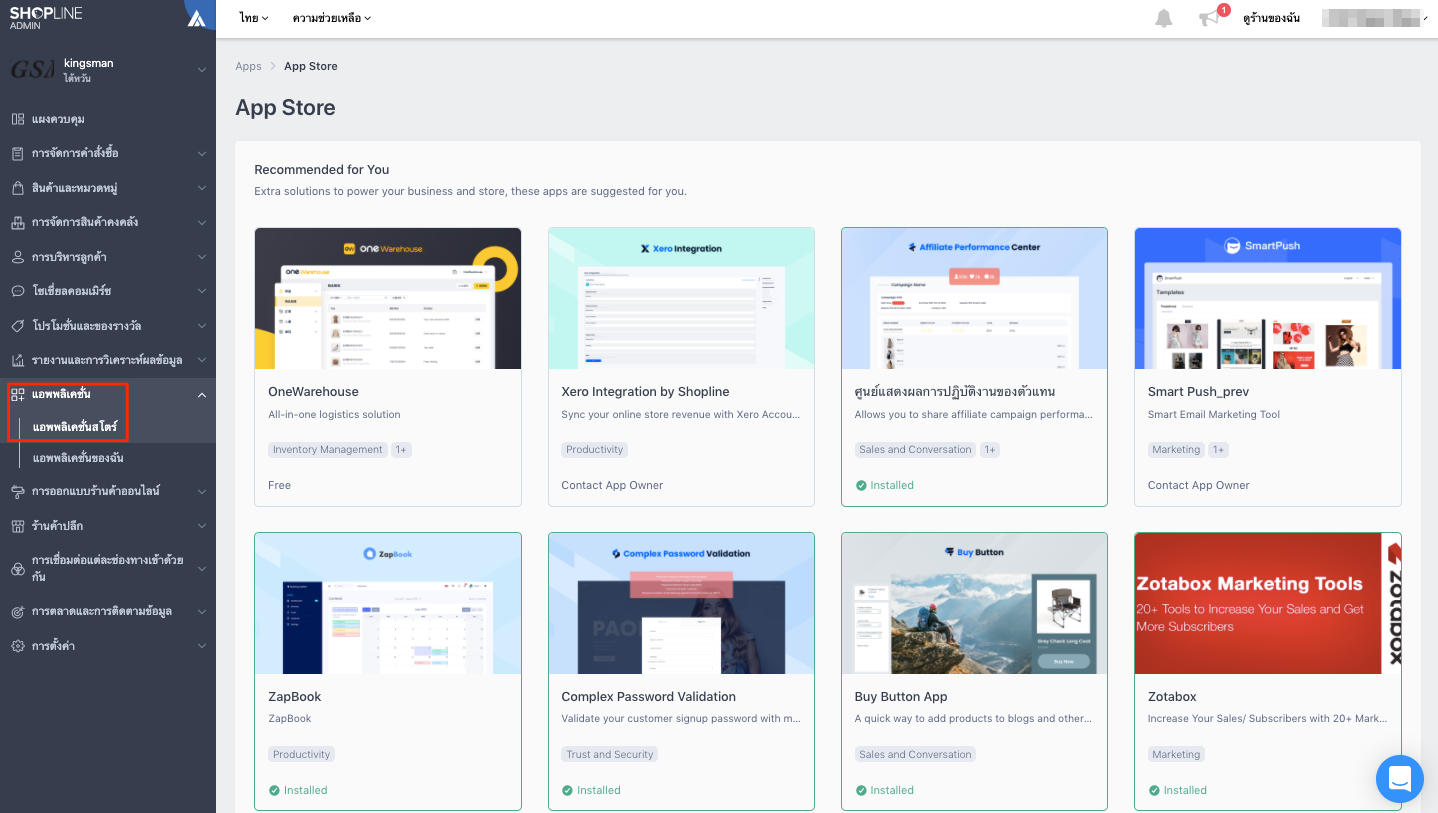
Task: Click the SHOPLINE Admin logo
Action: pos(46,17)
